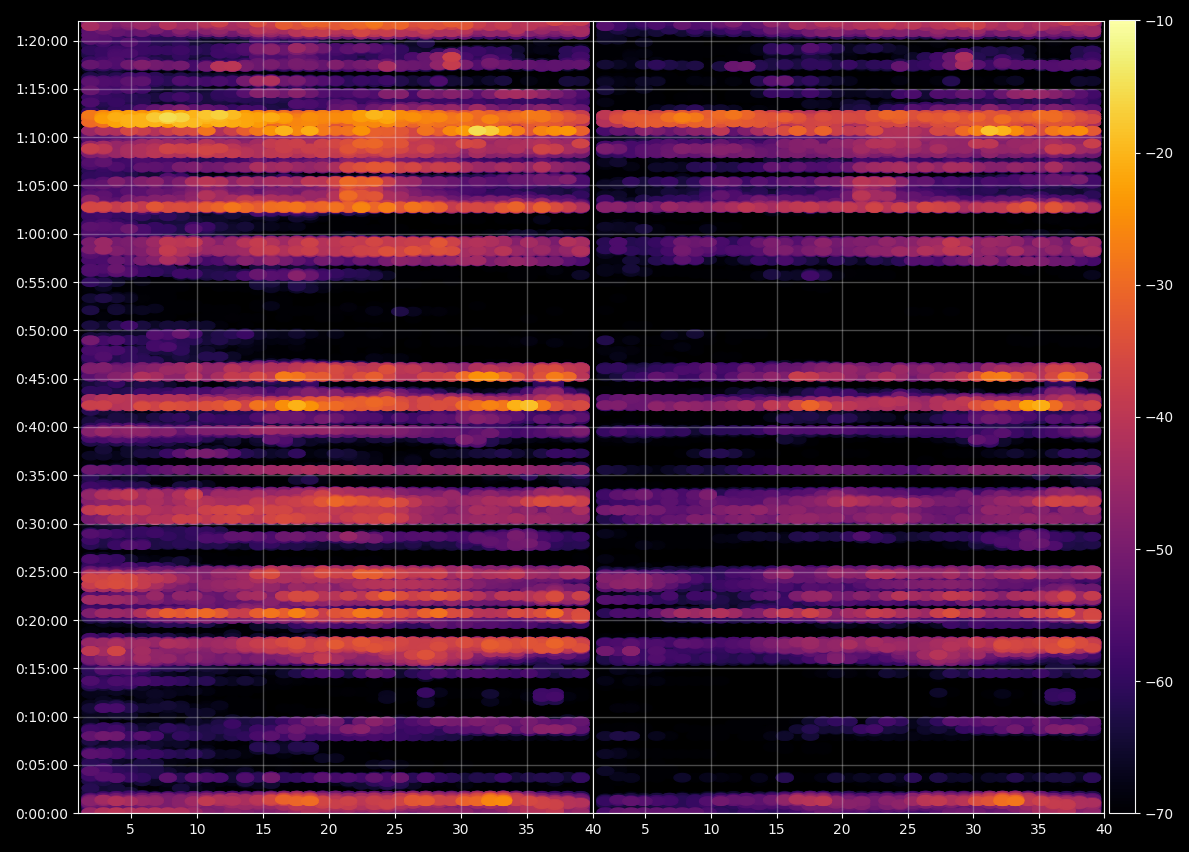Click the inferno colorbar gradient strip

coord(1122,417)
